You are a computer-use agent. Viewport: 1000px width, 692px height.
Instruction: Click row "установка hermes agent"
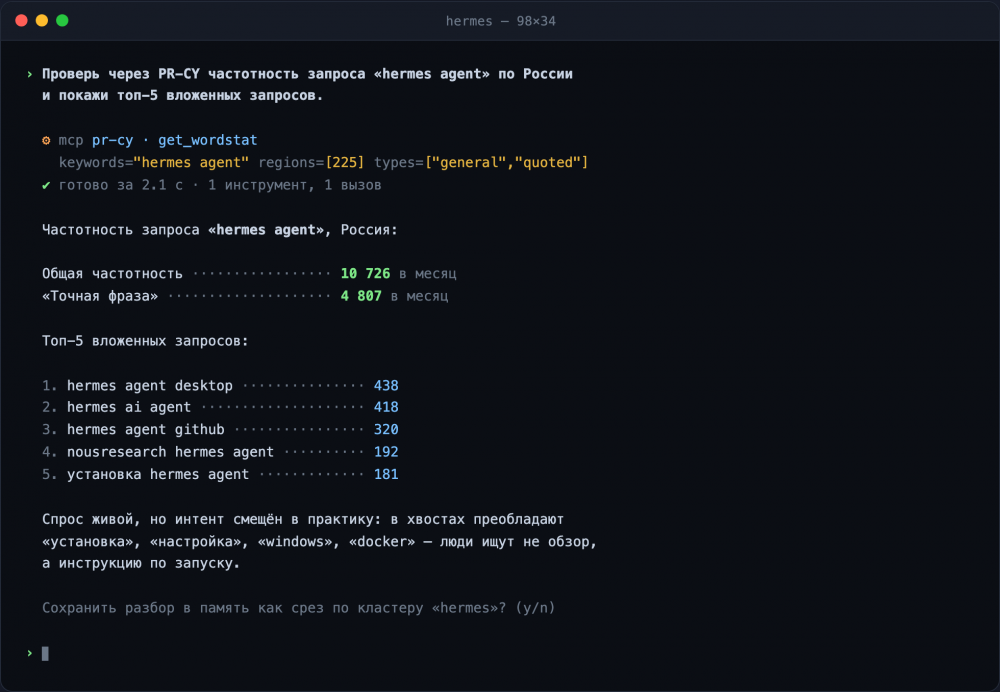click(x=220, y=474)
